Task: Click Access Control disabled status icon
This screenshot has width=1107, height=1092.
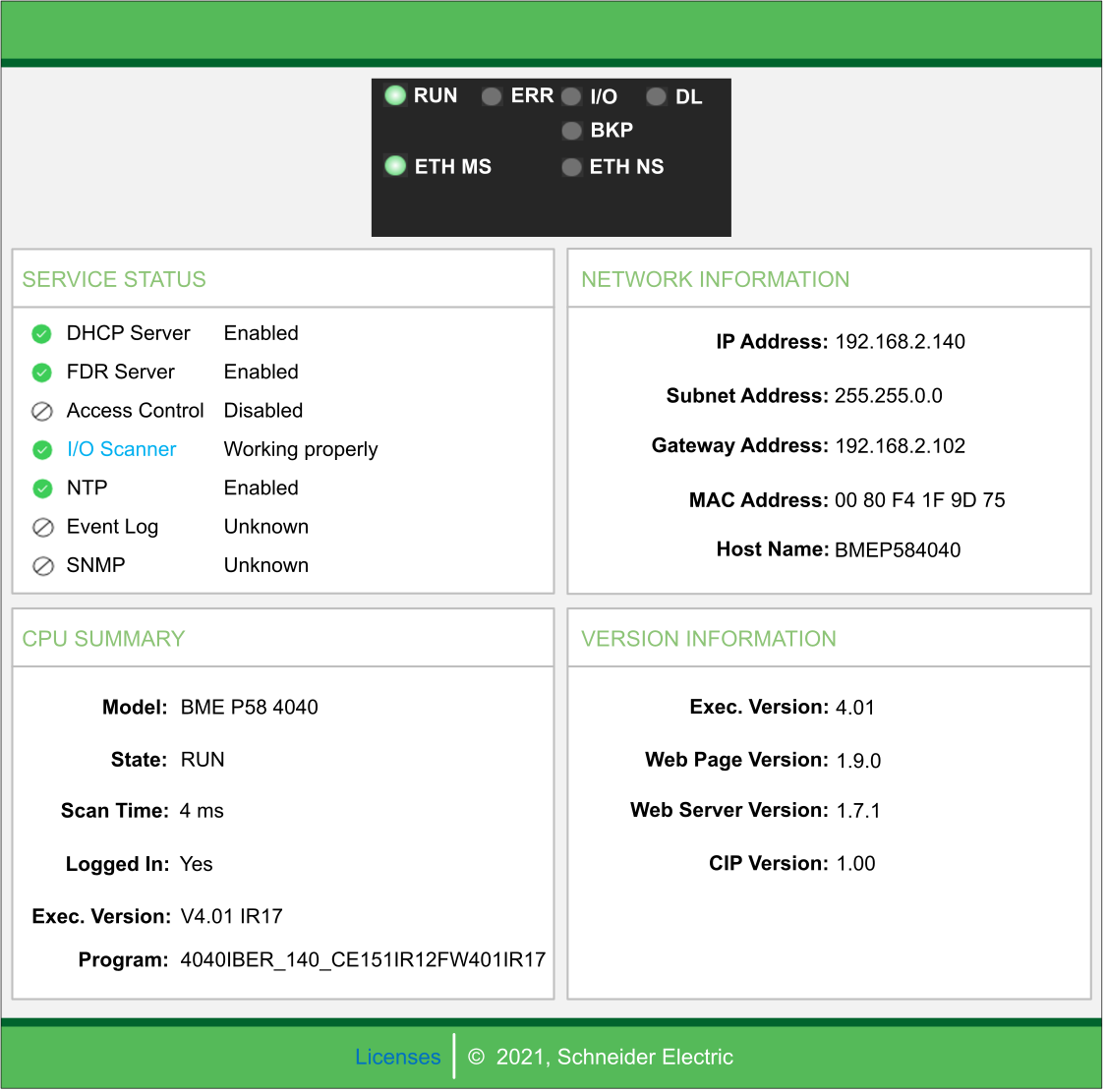Action: [x=42, y=411]
